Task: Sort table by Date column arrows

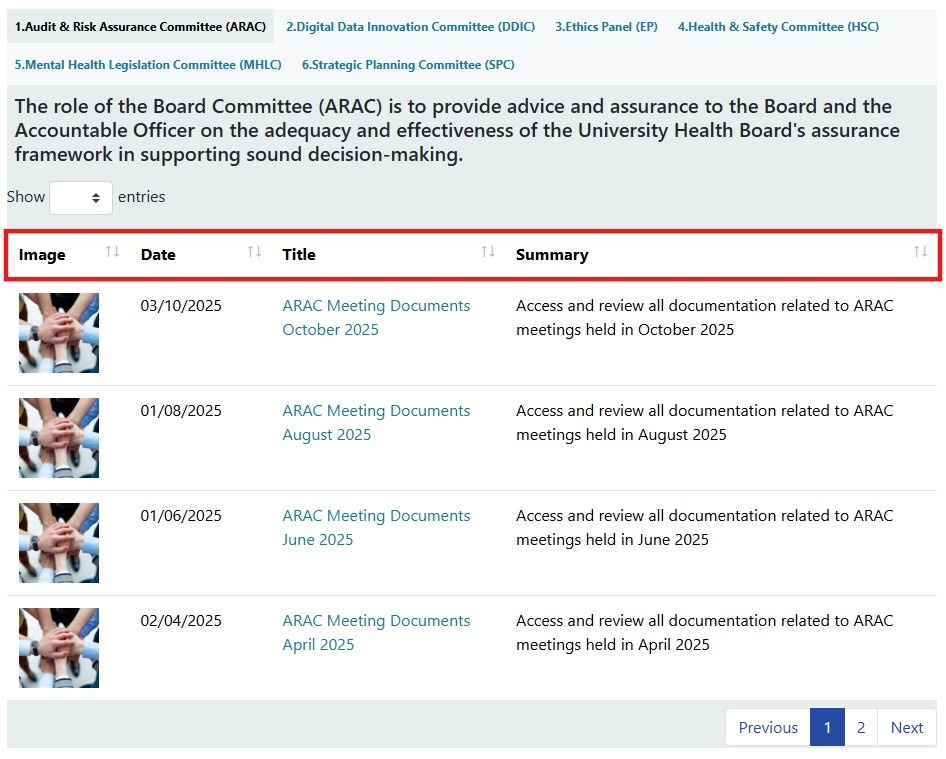Action: click(x=255, y=252)
